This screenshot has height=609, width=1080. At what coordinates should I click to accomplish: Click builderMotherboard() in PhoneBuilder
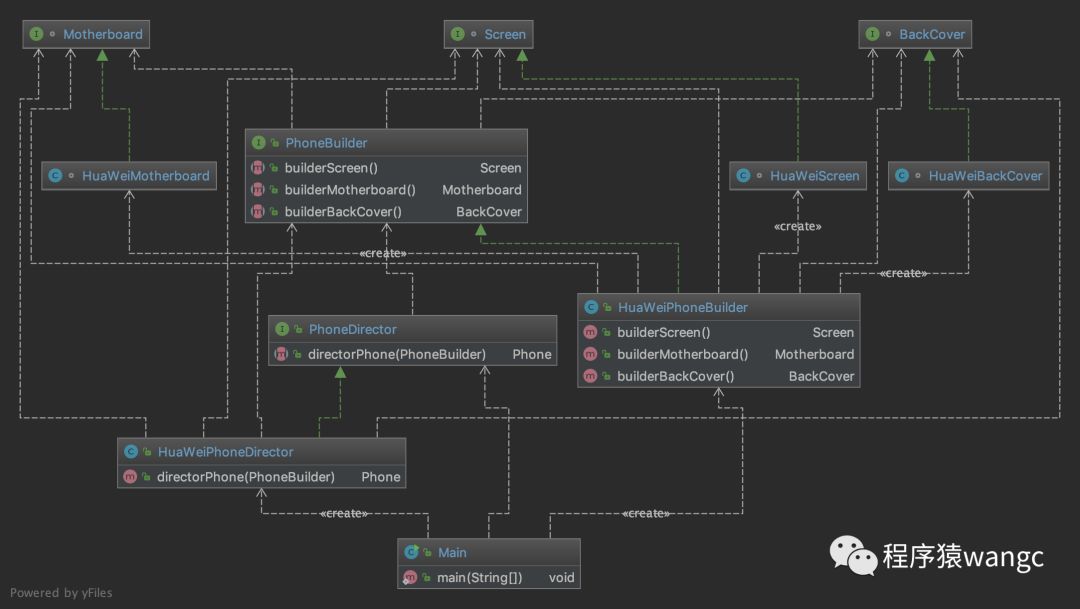click(350, 189)
